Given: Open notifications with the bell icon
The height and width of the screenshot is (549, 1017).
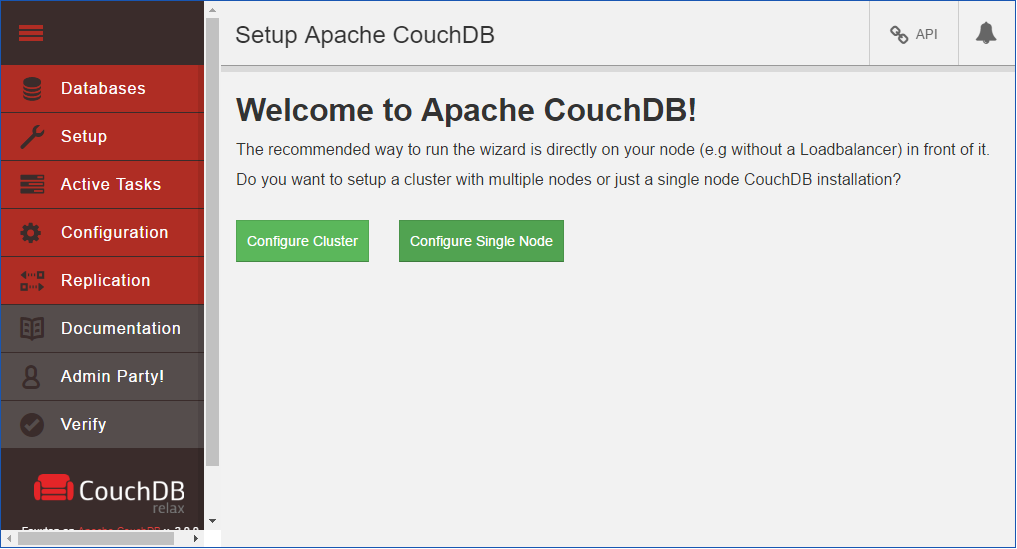Looking at the screenshot, I should [x=986, y=34].
